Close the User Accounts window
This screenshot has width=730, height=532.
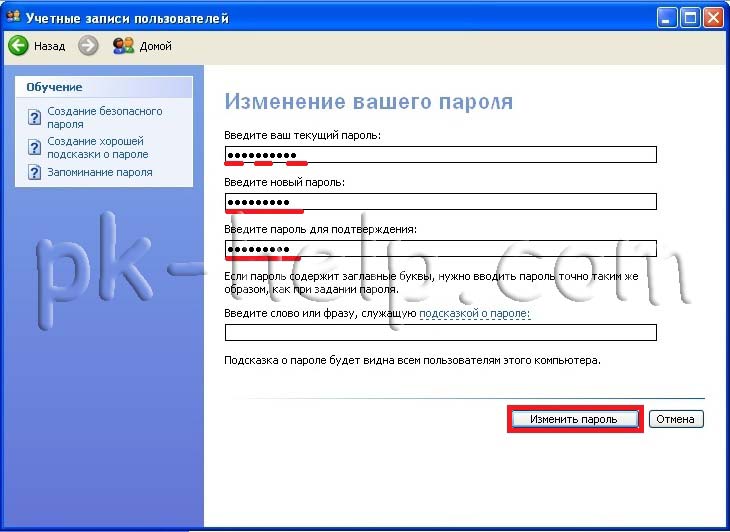pyautogui.click(x=713, y=18)
